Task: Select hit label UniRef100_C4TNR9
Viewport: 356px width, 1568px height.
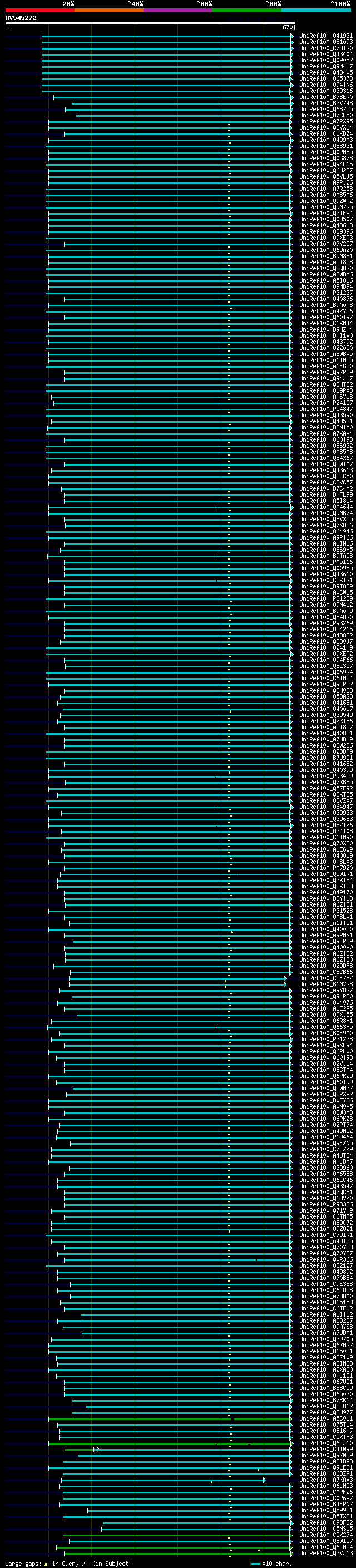Action: pyautogui.click(x=325, y=1450)
